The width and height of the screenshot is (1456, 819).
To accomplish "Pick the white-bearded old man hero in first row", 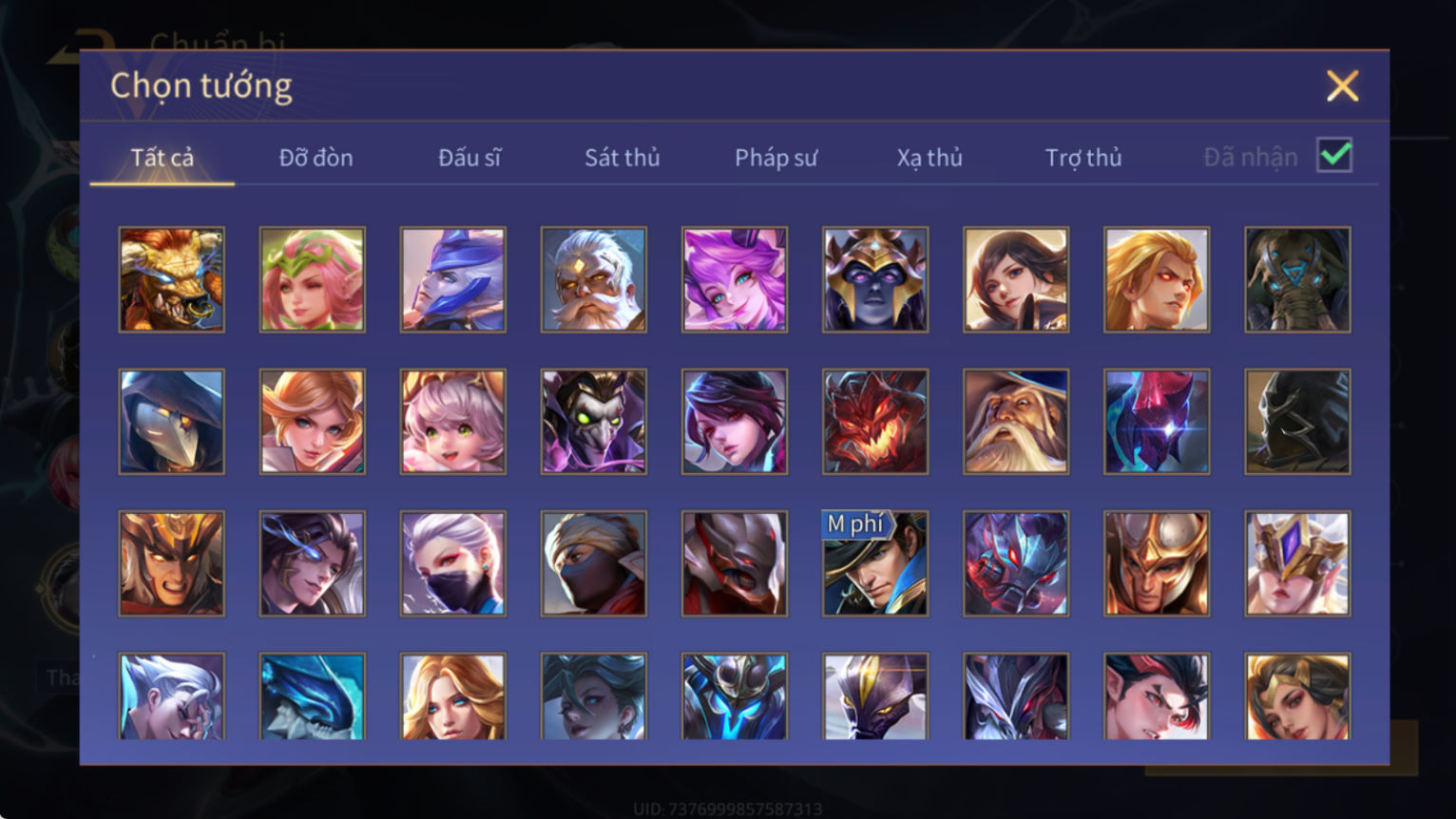I will [x=594, y=279].
